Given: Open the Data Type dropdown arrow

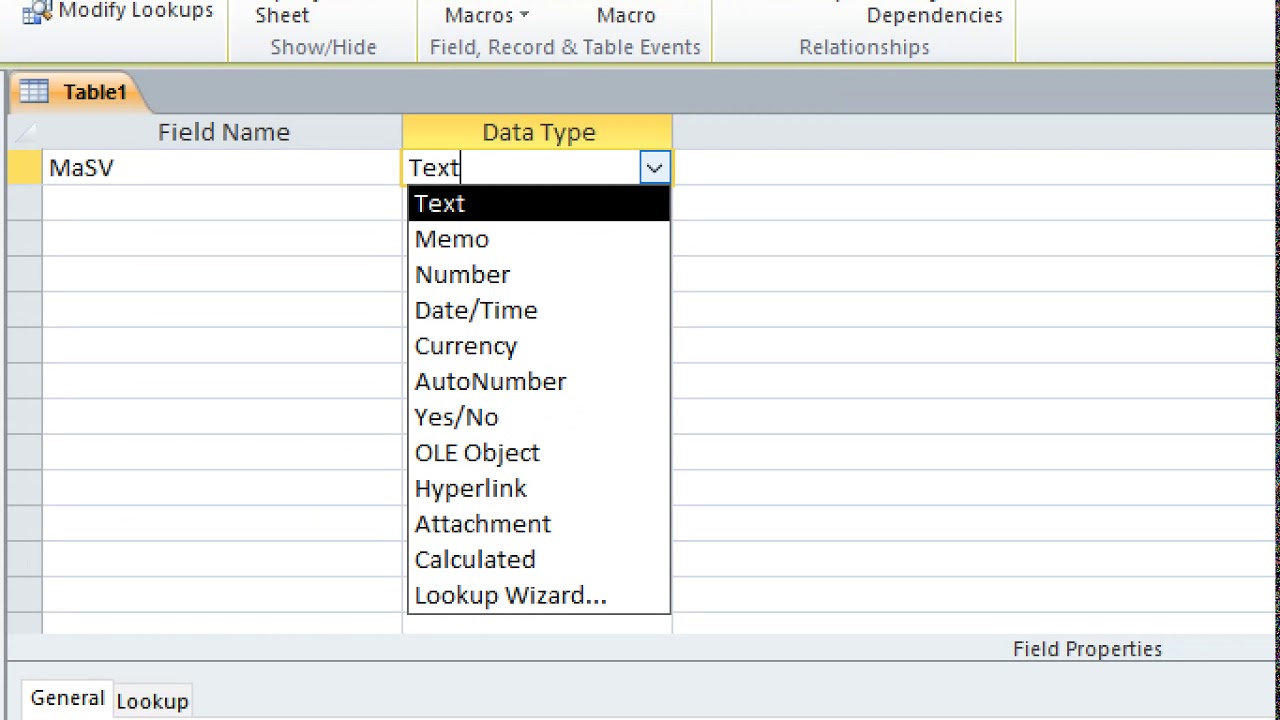Looking at the screenshot, I should tap(654, 168).
